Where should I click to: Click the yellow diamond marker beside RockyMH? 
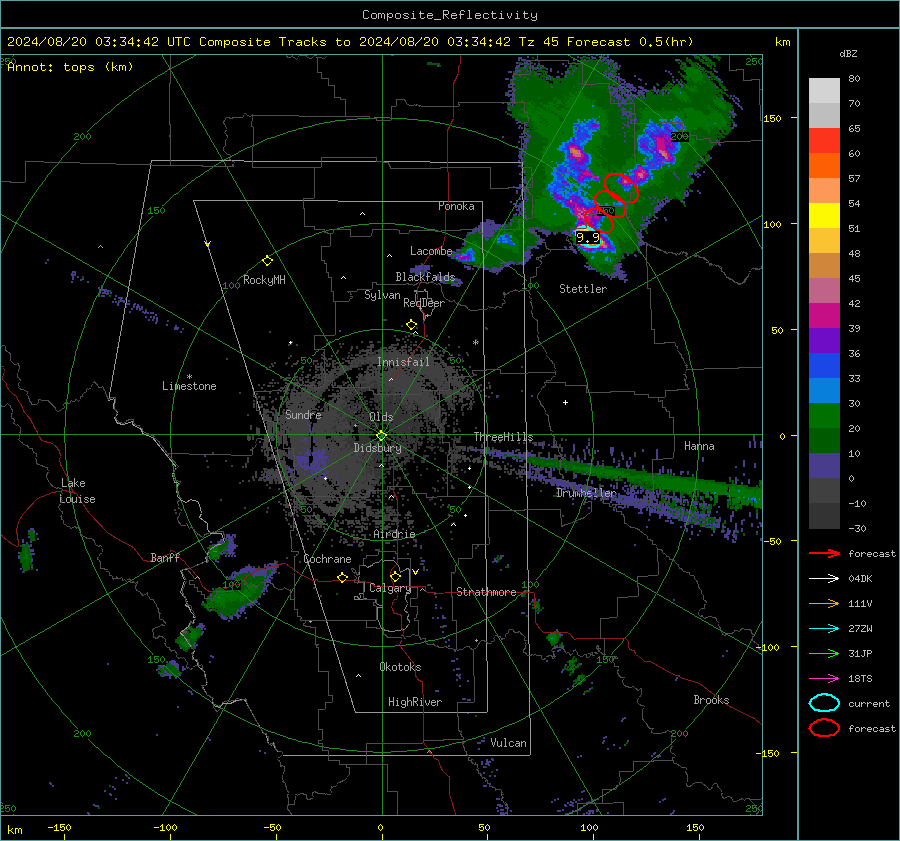(267, 261)
